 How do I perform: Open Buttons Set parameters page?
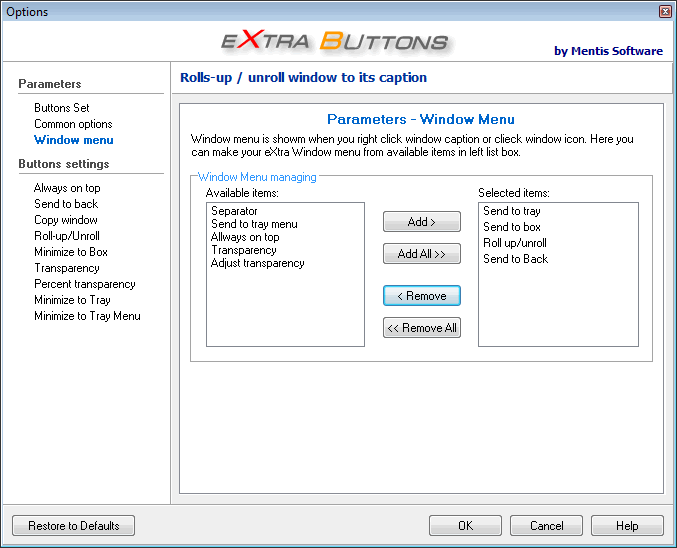click(61, 108)
